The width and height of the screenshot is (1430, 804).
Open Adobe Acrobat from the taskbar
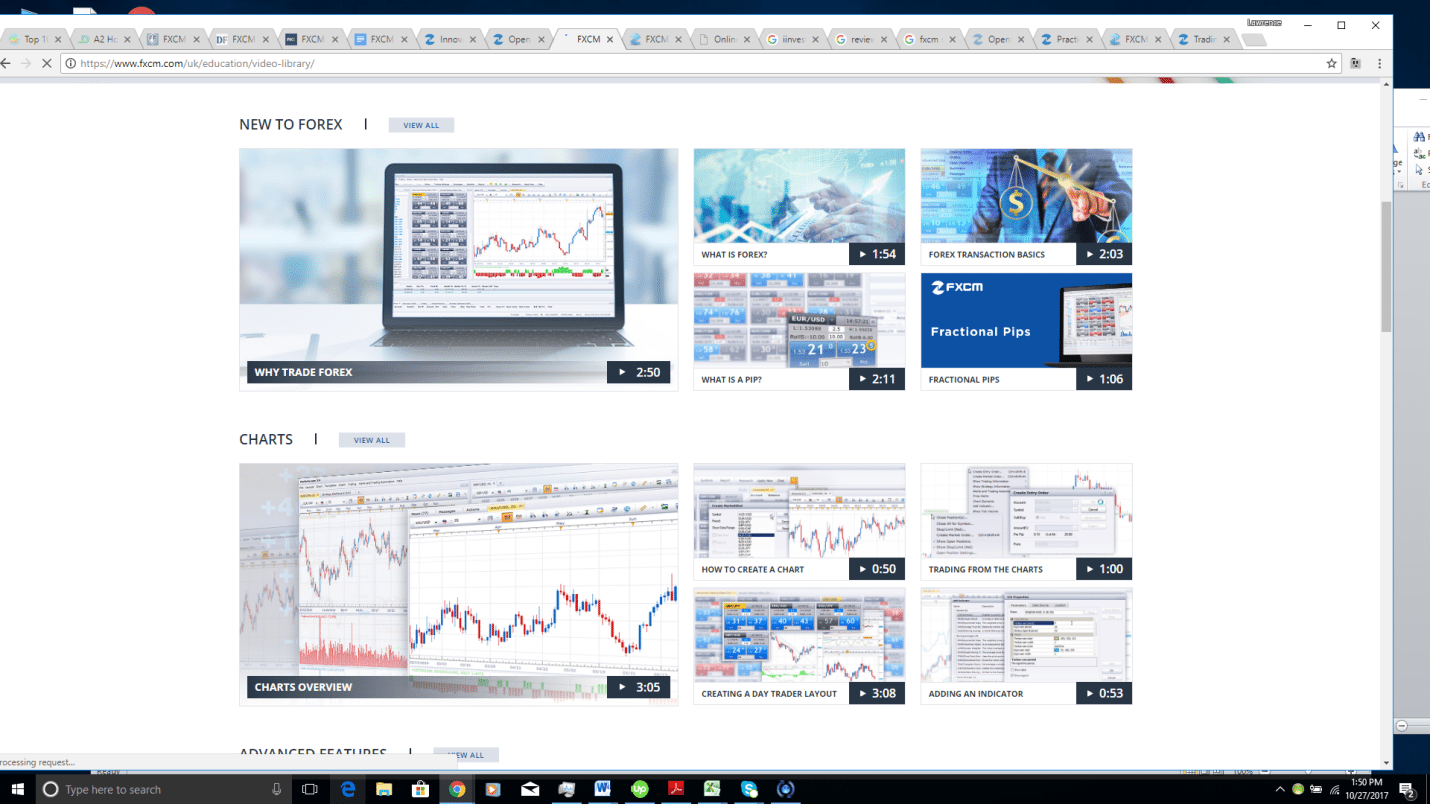click(x=676, y=789)
